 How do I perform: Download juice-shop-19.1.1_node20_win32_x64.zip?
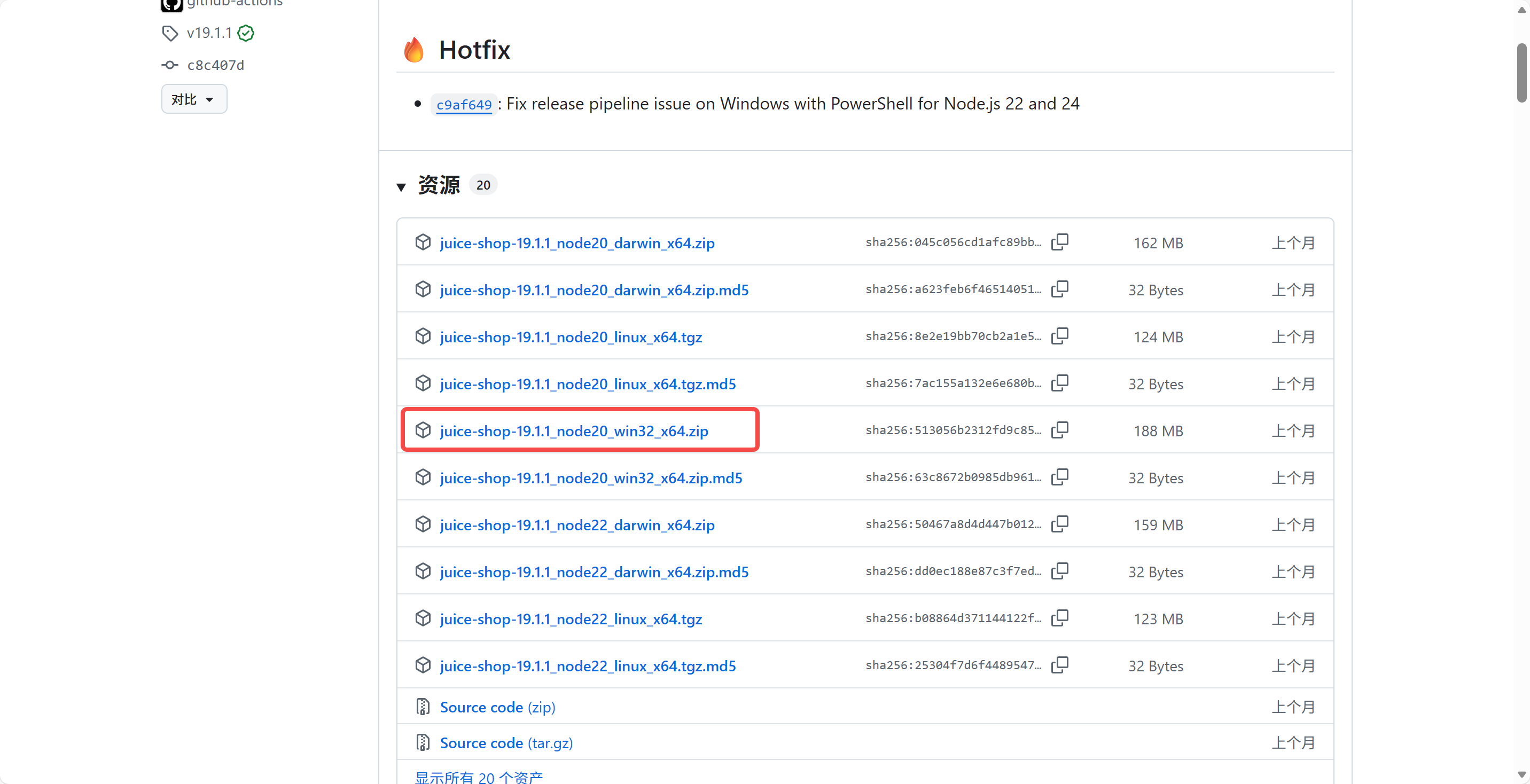point(573,431)
